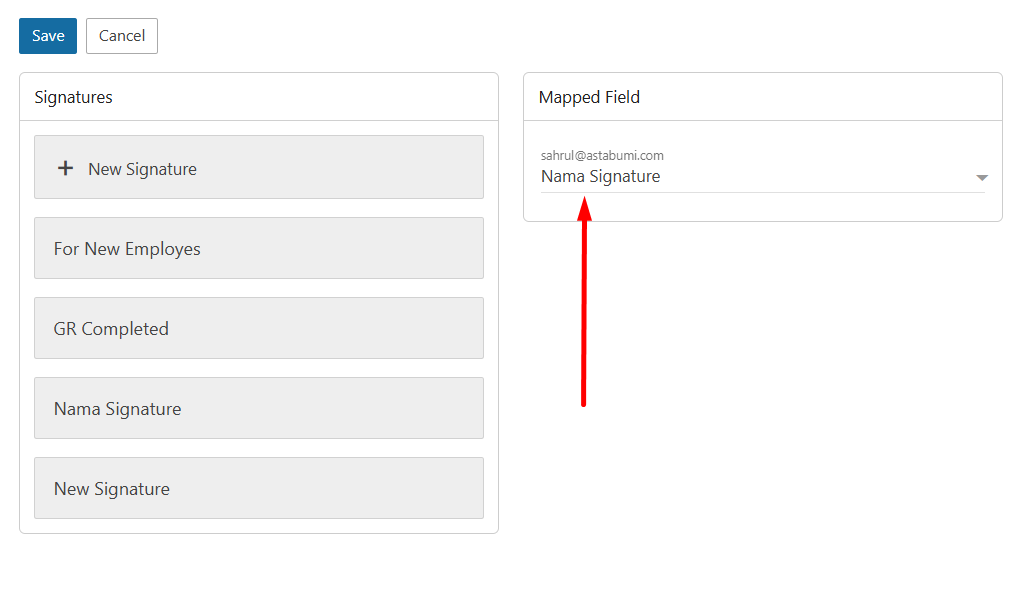
Task: Cancel the signature changes
Action: [x=122, y=36]
